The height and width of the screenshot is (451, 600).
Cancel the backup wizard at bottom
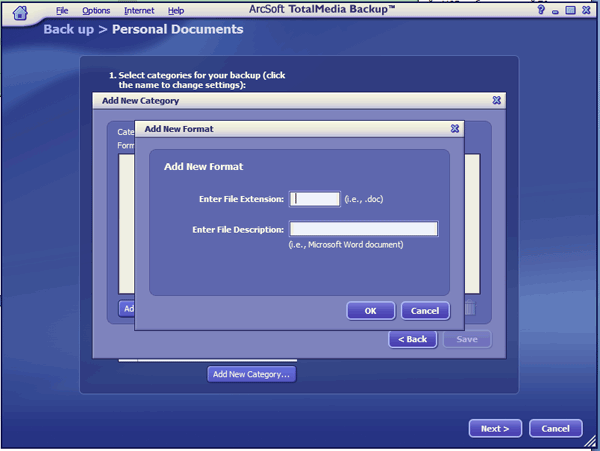pos(556,428)
